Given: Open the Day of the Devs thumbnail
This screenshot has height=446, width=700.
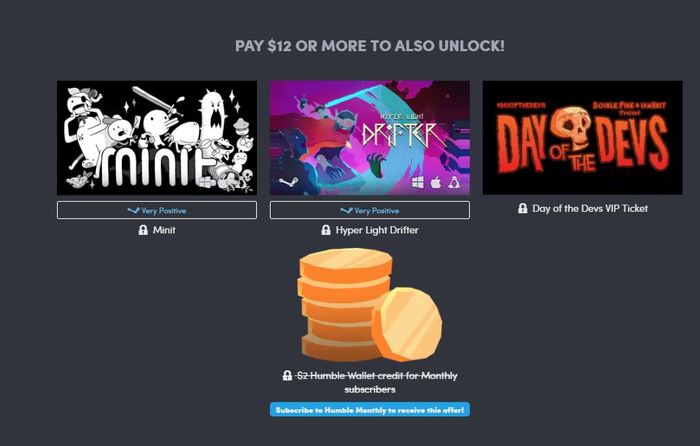Looking at the screenshot, I should 583,138.
